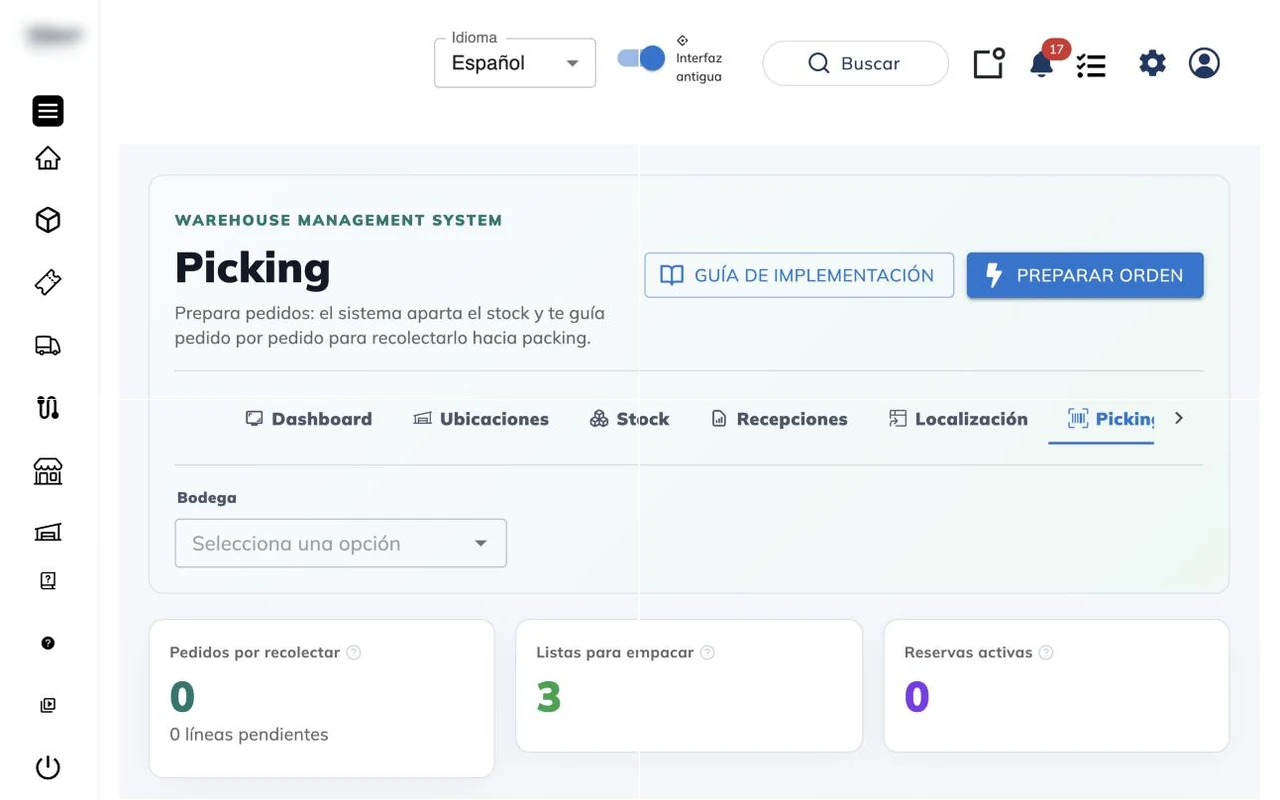Click the Reservas activas value 0
The height and width of the screenshot is (800, 1280).
917,697
